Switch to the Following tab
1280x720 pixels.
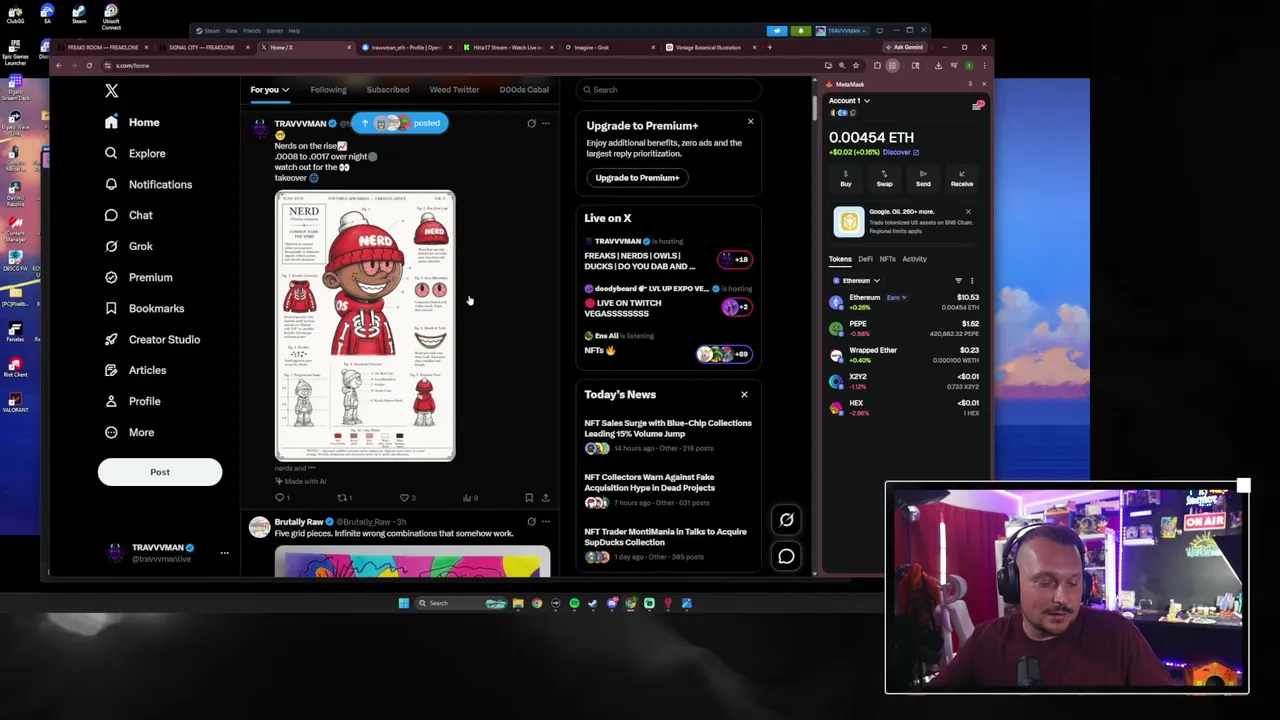[328, 90]
